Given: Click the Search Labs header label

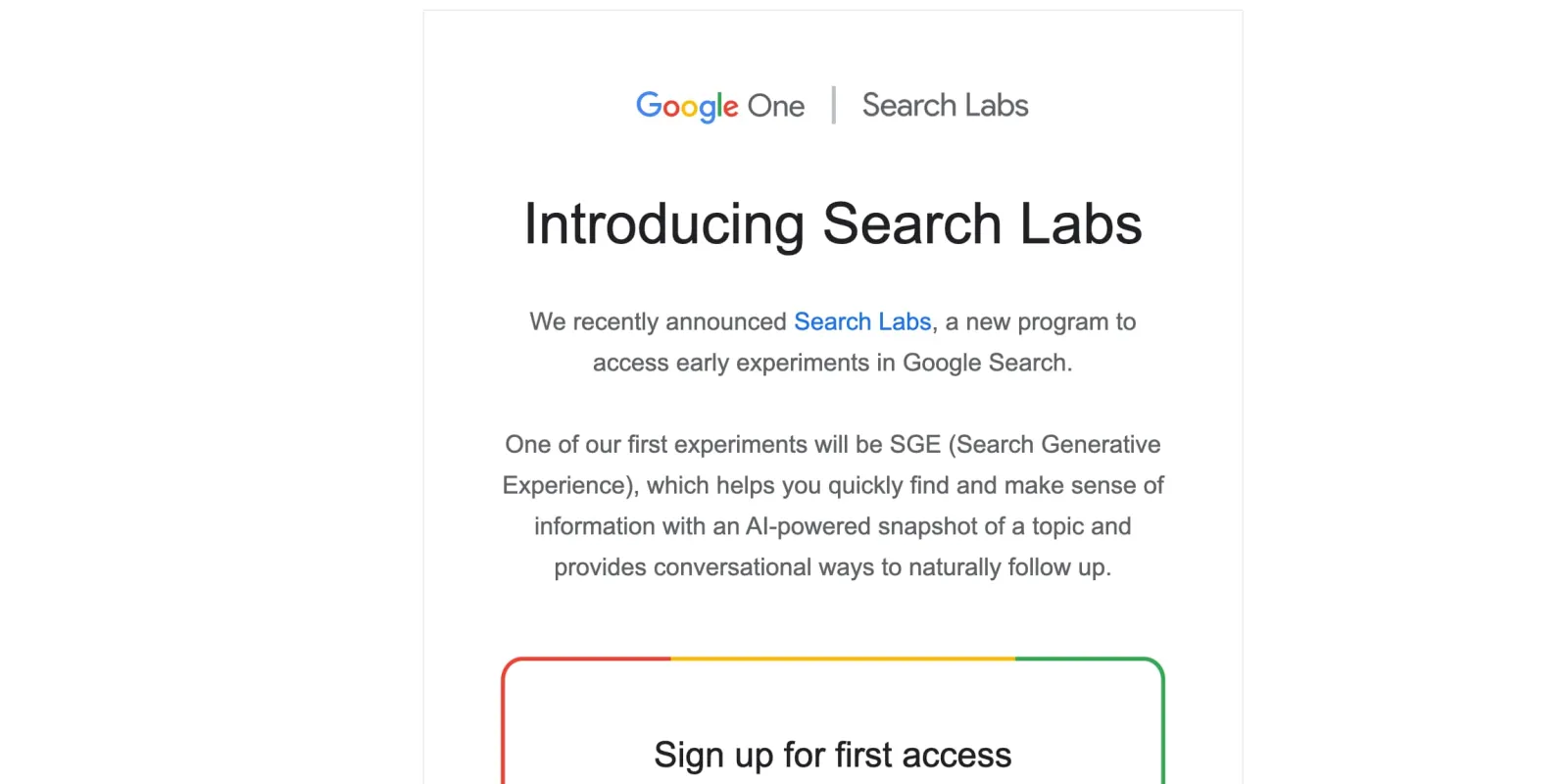Looking at the screenshot, I should (x=944, y=105).
